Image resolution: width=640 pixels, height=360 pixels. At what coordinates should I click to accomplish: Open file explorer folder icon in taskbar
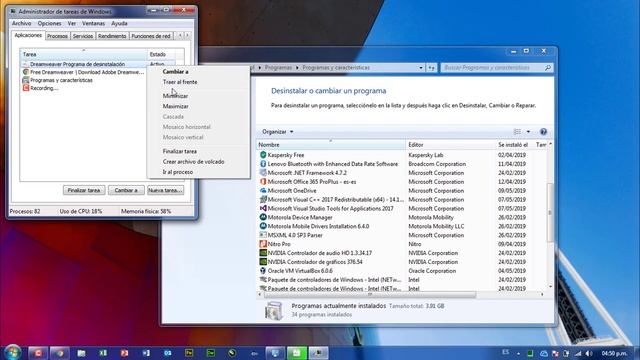(81, 353)
